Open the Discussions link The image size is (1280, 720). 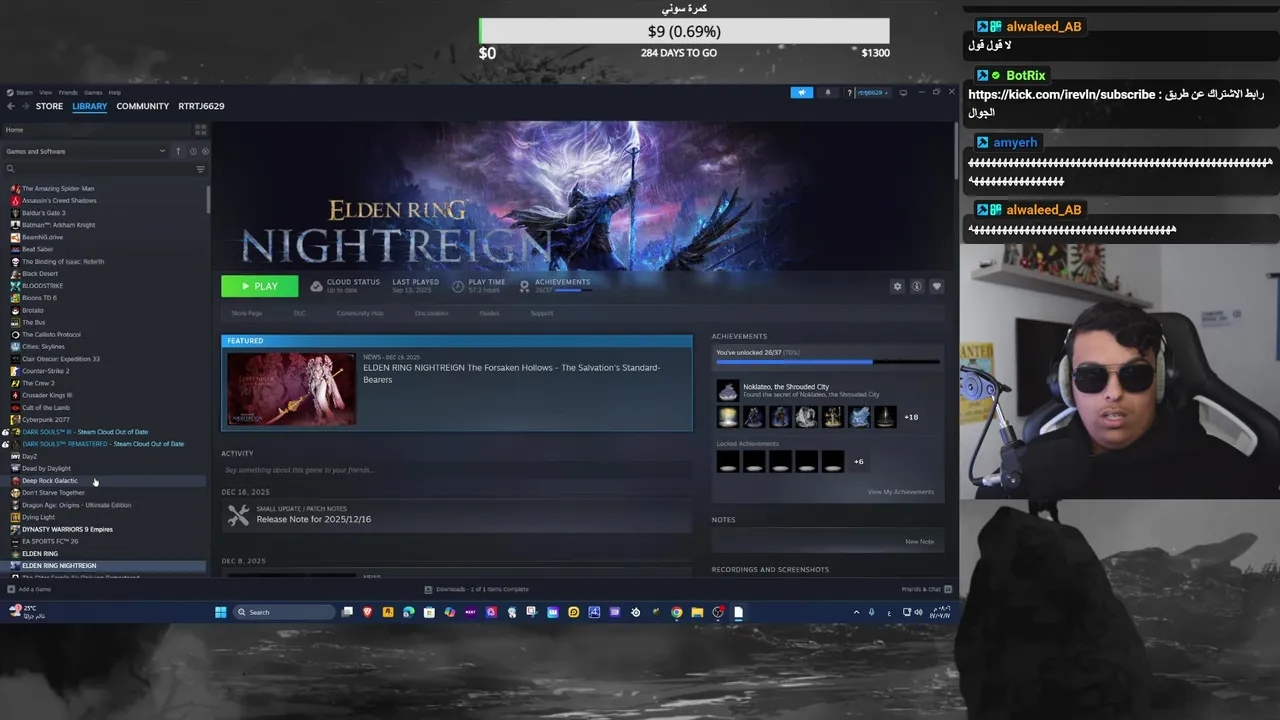point(431,313)
